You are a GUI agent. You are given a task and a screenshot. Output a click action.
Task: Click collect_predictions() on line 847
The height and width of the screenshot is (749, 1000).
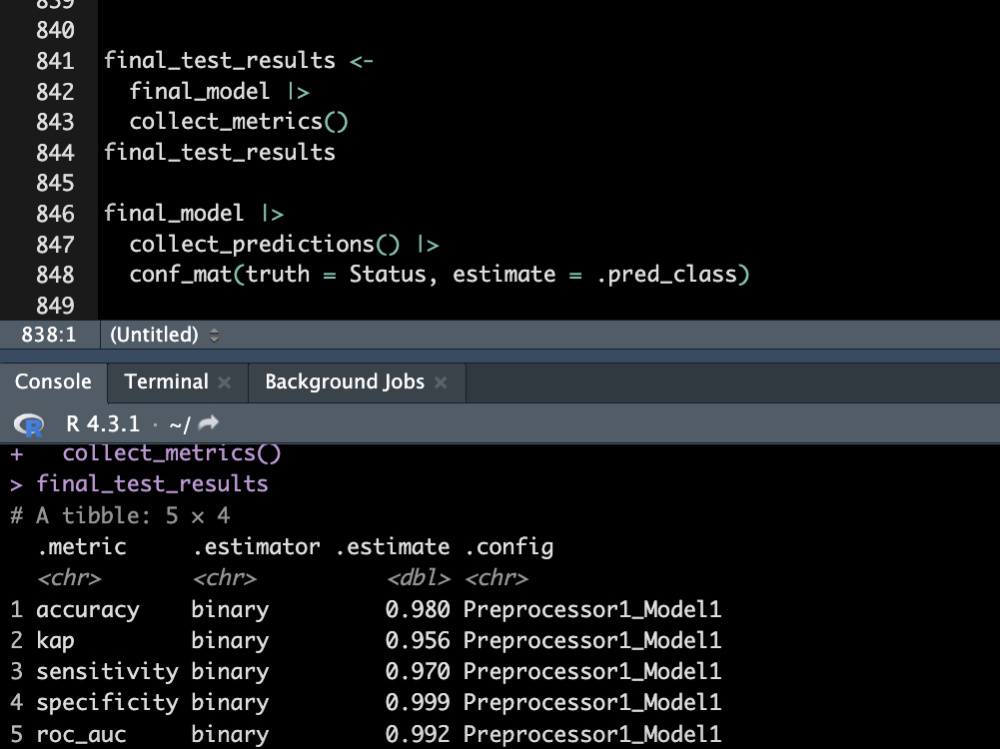click(x=265, y=244)
